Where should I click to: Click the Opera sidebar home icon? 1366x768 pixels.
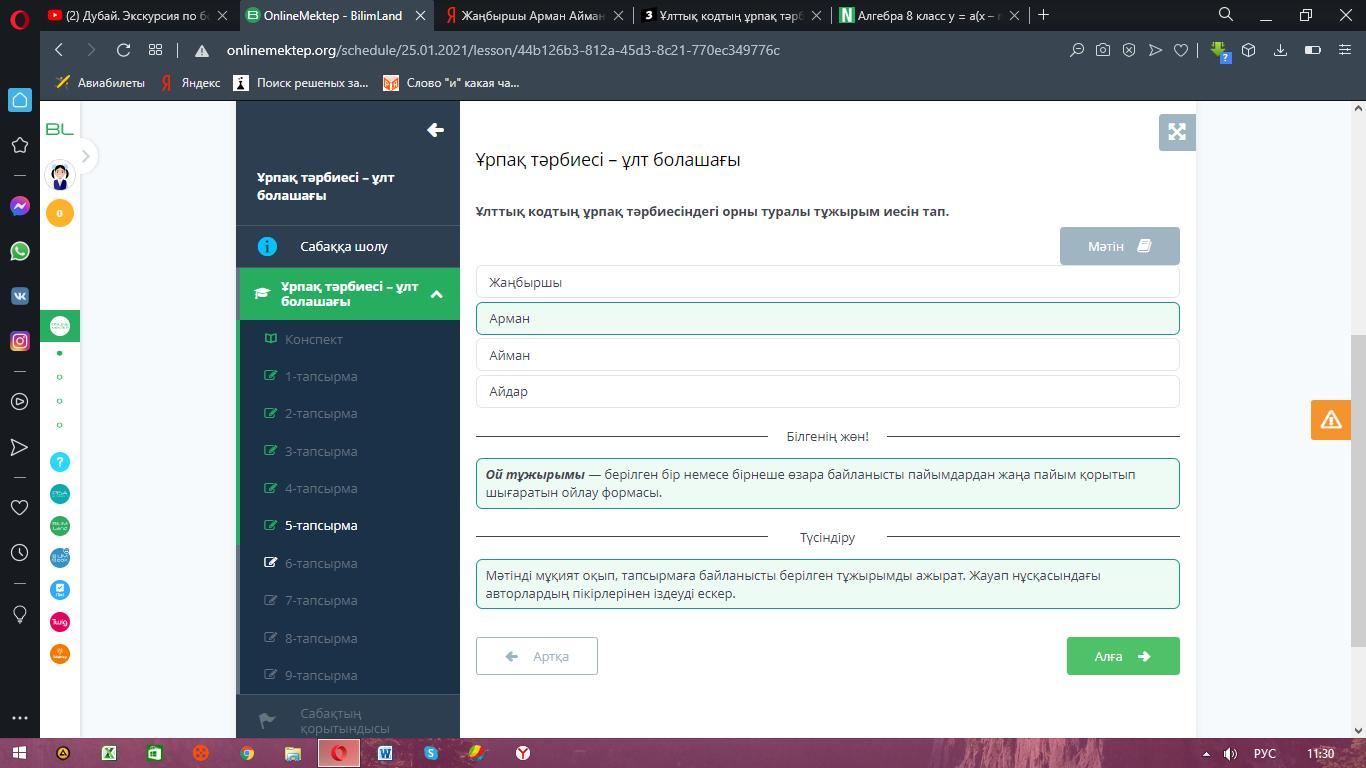19,100
